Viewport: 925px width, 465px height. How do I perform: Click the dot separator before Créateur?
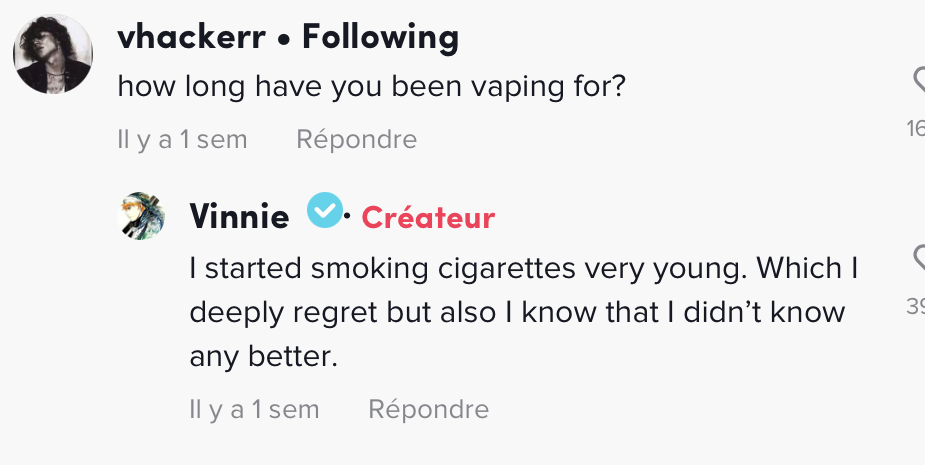pos(347,217)
